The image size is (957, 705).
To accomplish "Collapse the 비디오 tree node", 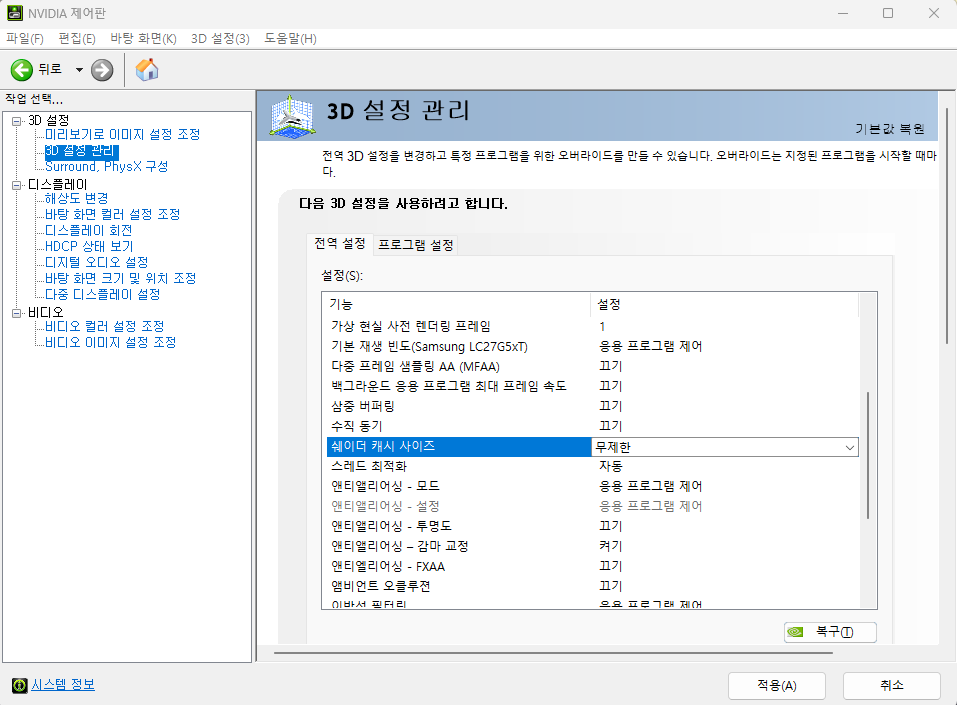I will [x=16, y=313].
